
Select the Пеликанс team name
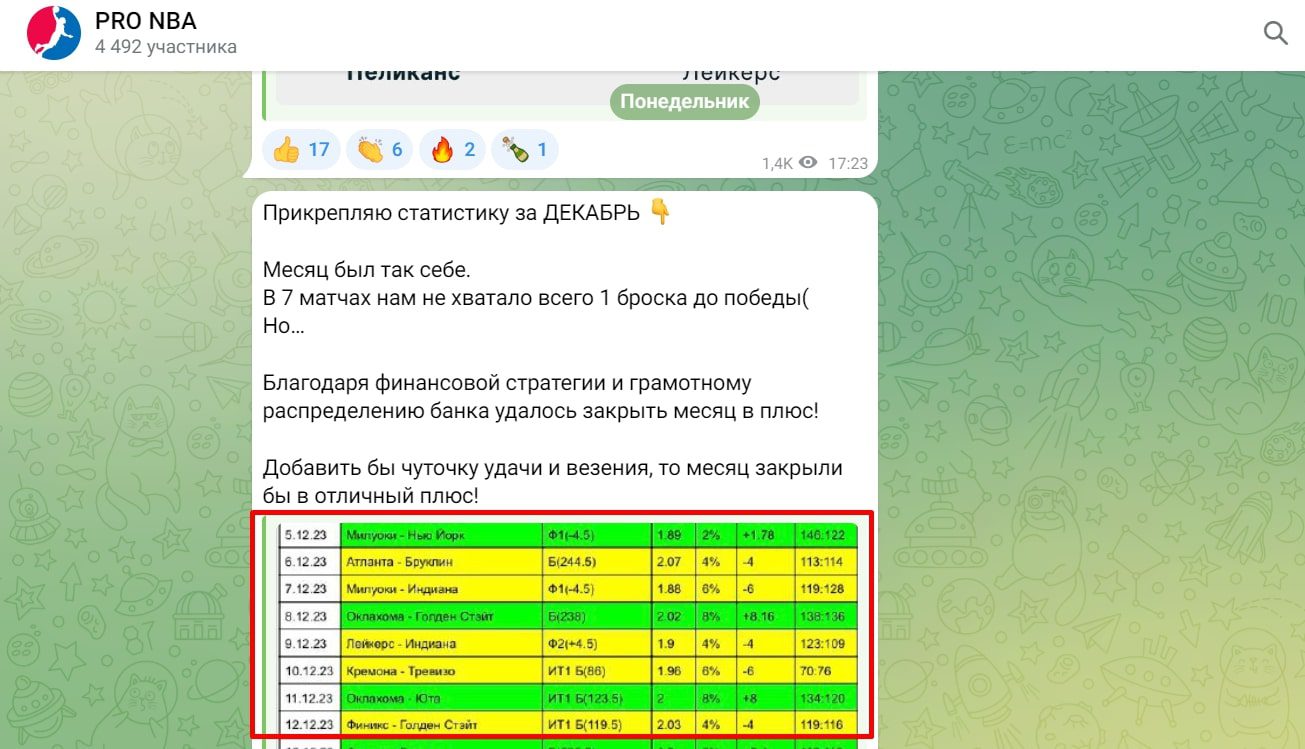tap(404, 72)
